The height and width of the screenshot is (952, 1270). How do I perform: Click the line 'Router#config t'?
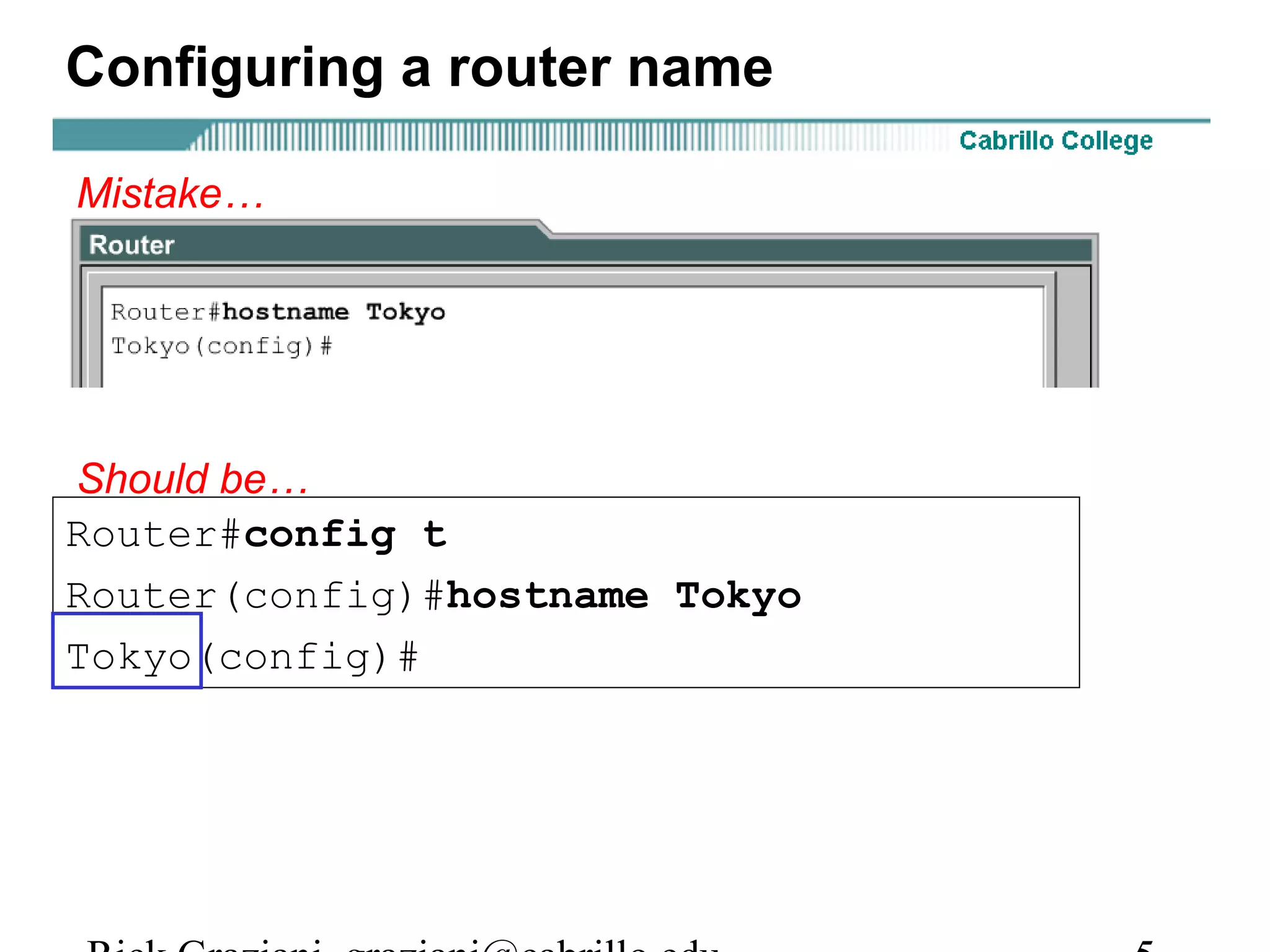pyautogui.click(x=256, y=535)
